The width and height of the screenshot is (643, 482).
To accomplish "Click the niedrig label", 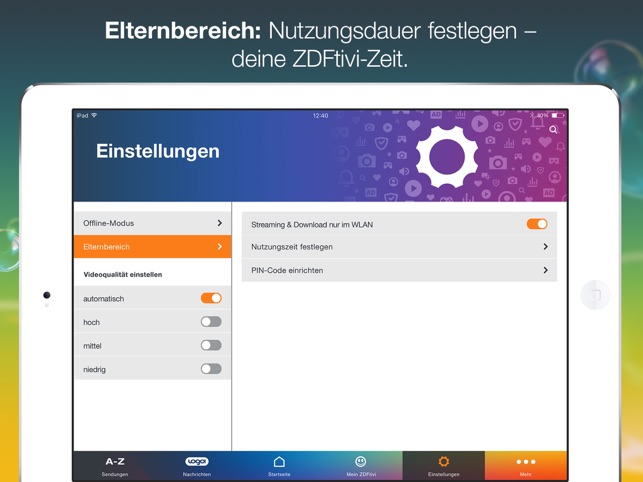I will point(94,370).
